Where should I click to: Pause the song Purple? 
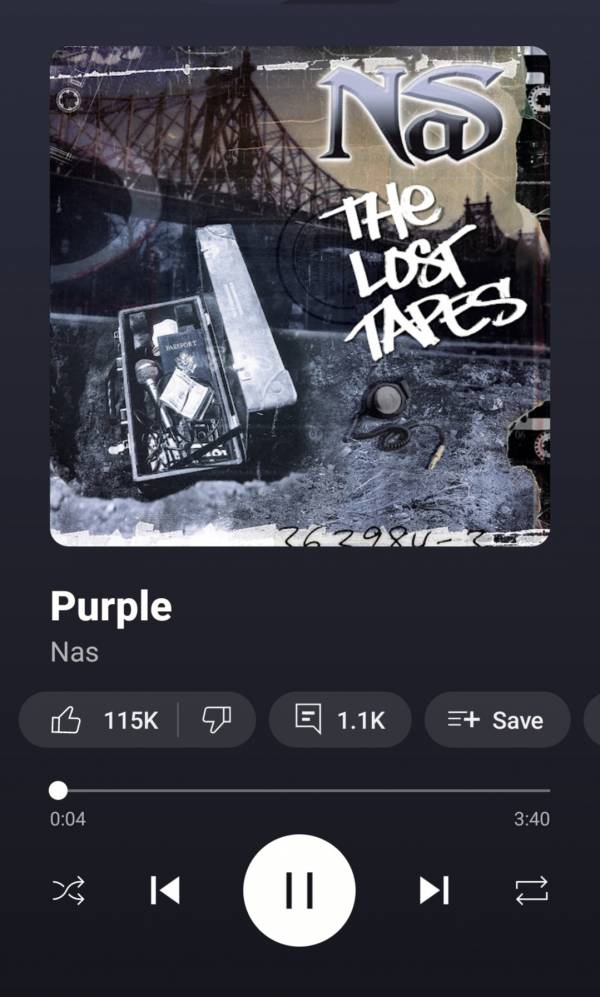(299, 890)
